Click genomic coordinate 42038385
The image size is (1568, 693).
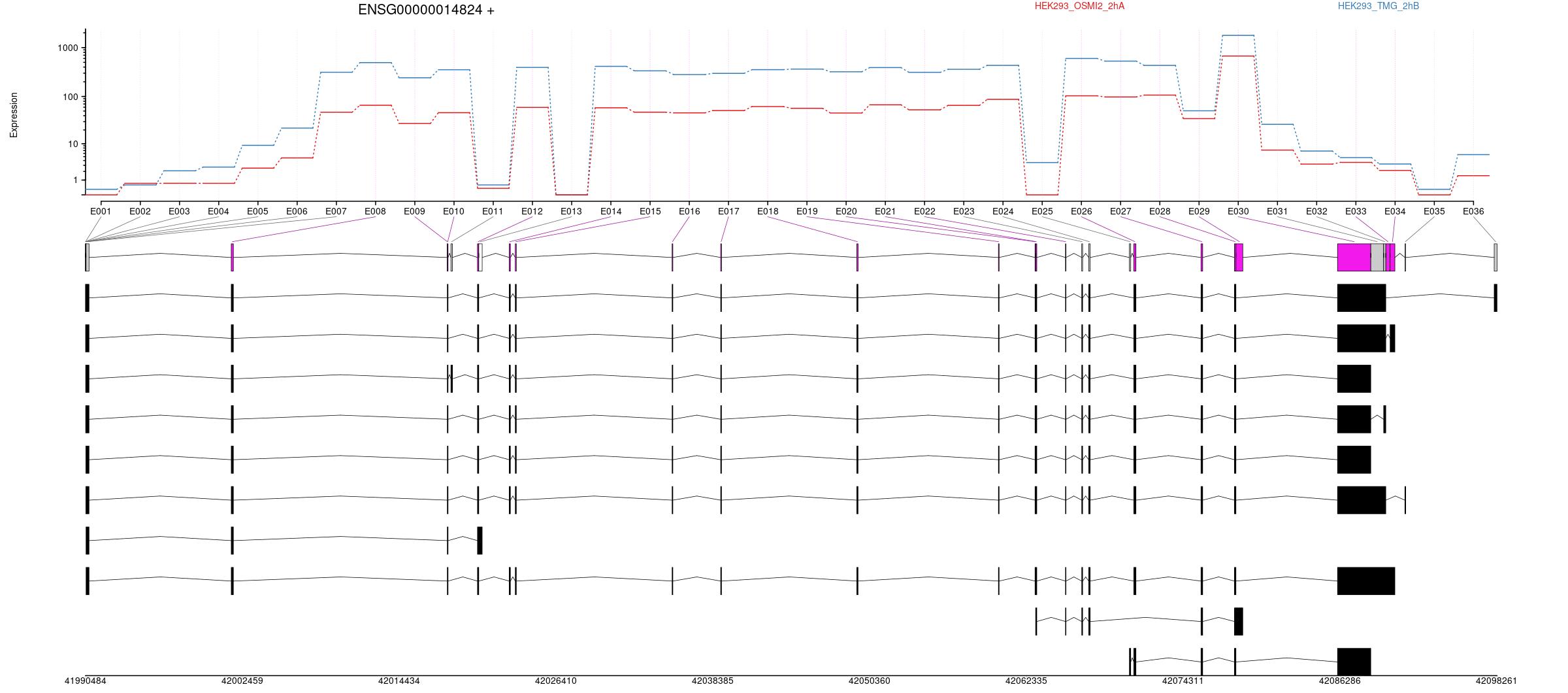point(712,681)
